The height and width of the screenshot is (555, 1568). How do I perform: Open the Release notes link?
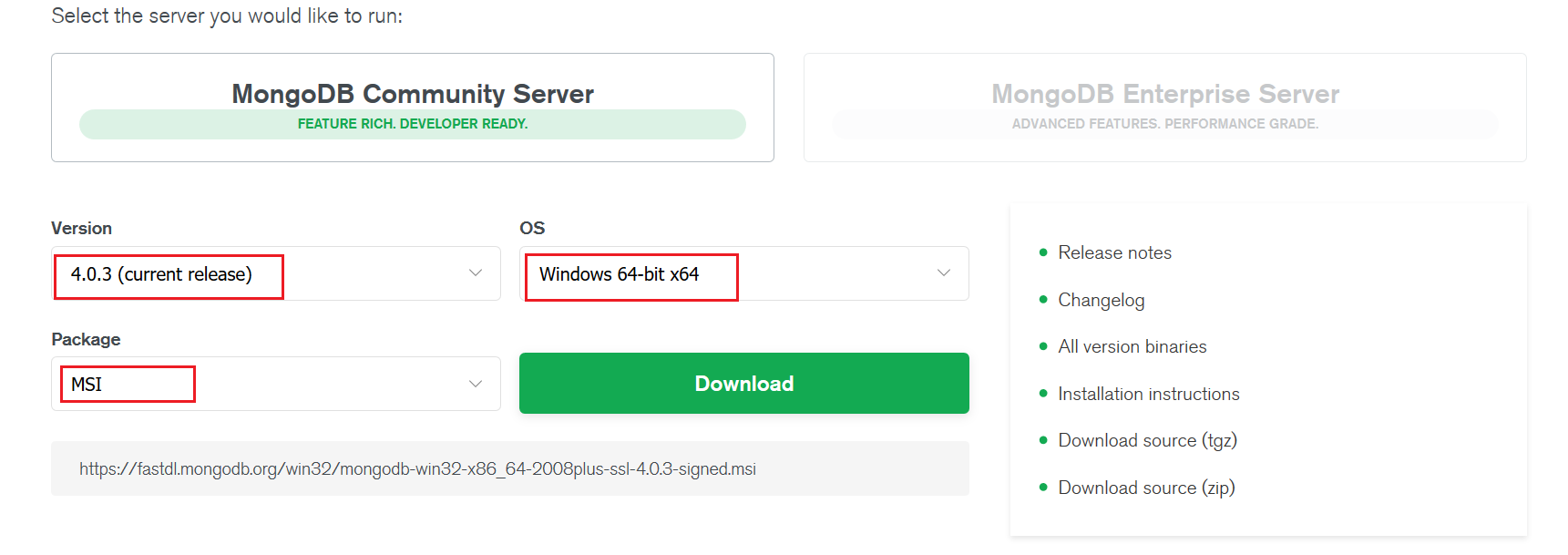coord(1114,253)
